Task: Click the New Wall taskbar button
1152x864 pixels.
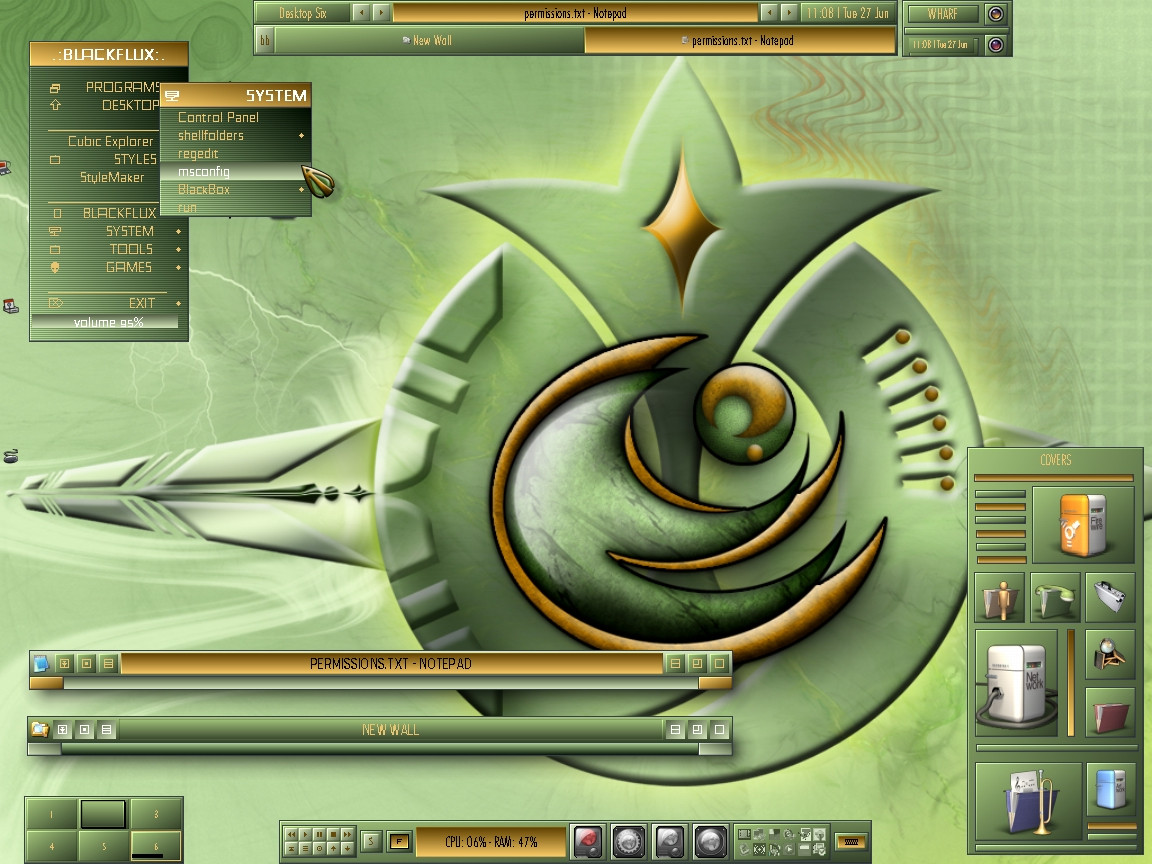Action: [x=429, y=40]
